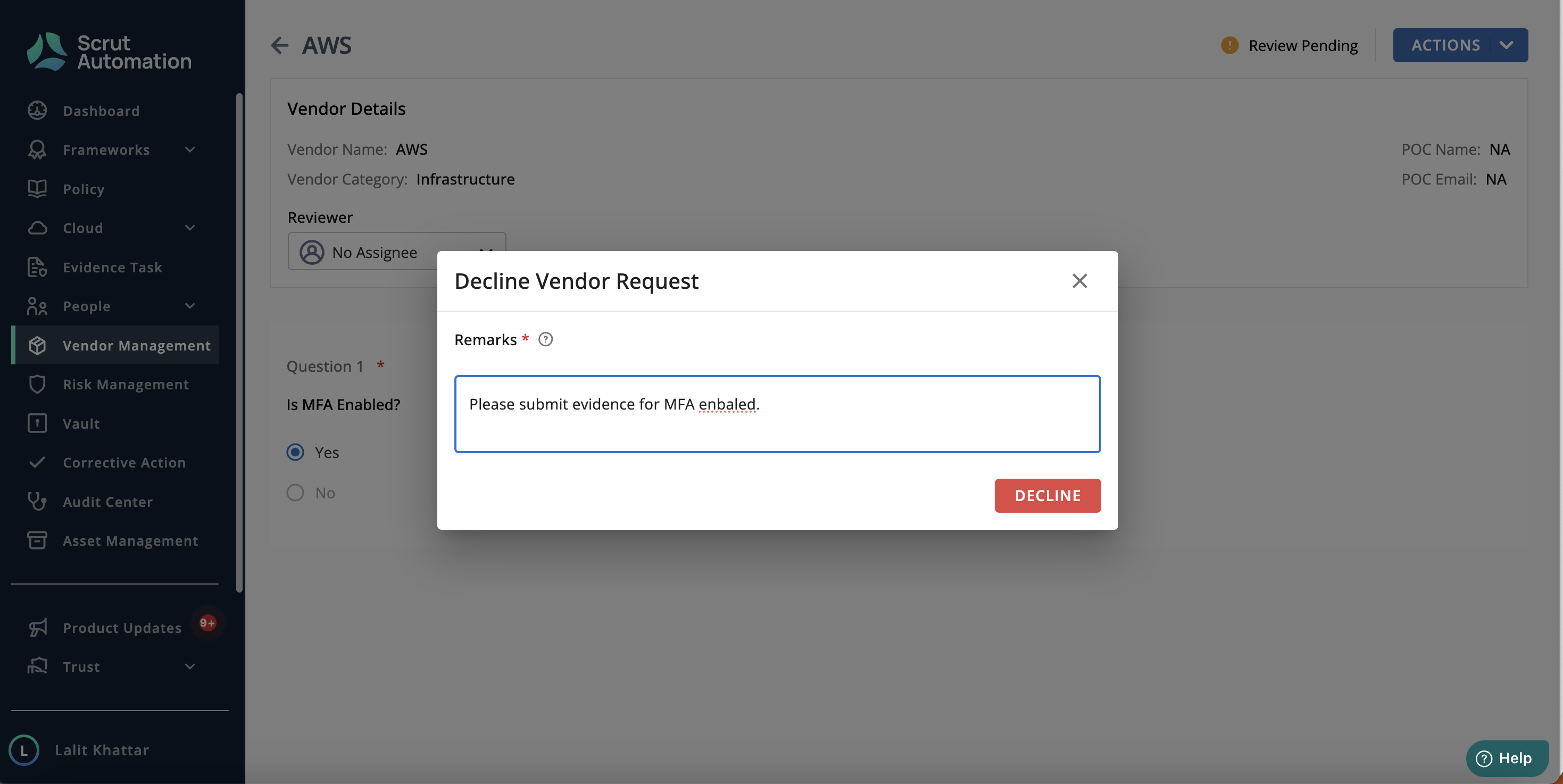
Task: Click the Dashboard gauge icon
Action: point(37,111)
